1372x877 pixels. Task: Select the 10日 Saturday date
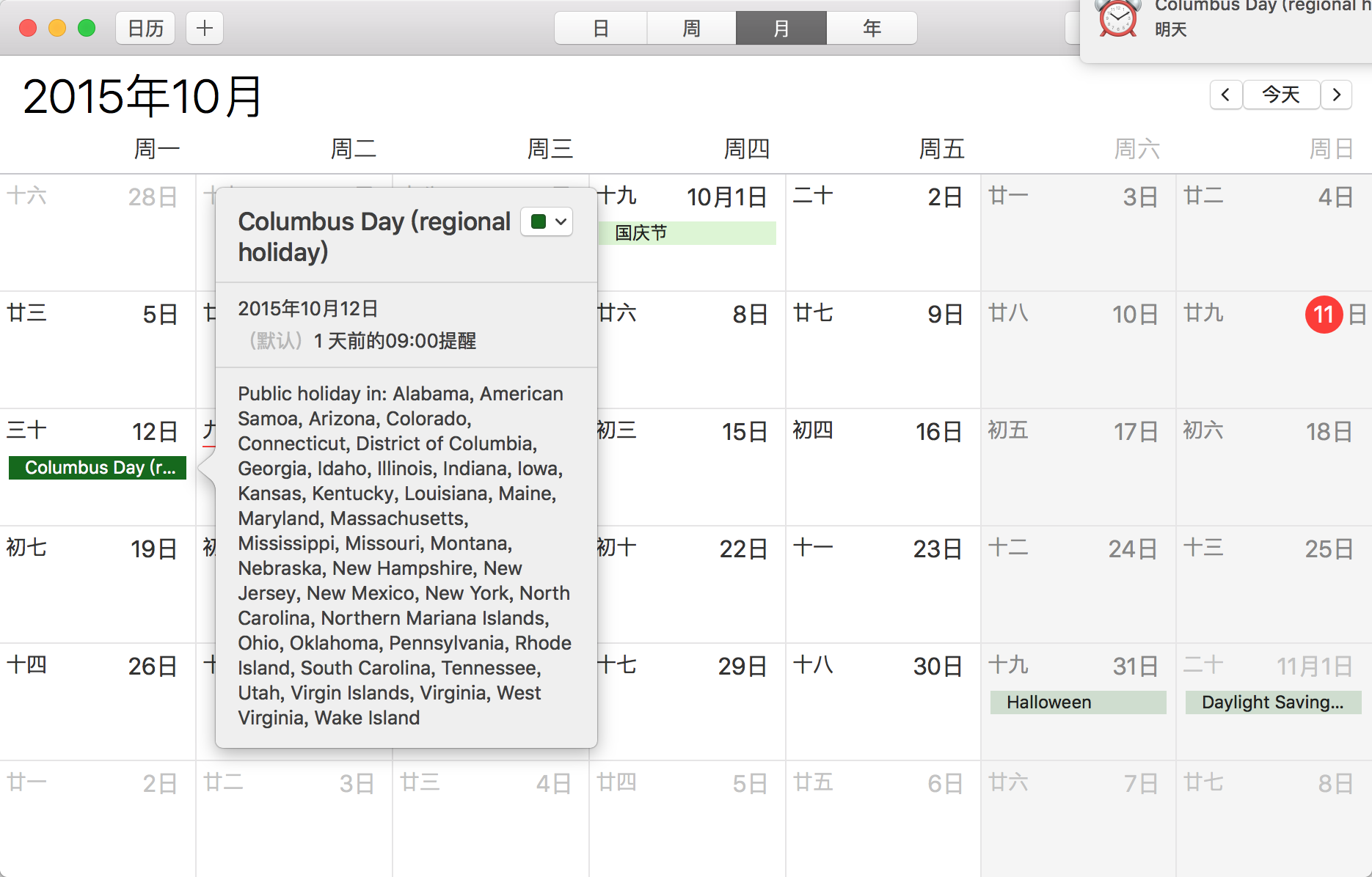click(1135, 315)
